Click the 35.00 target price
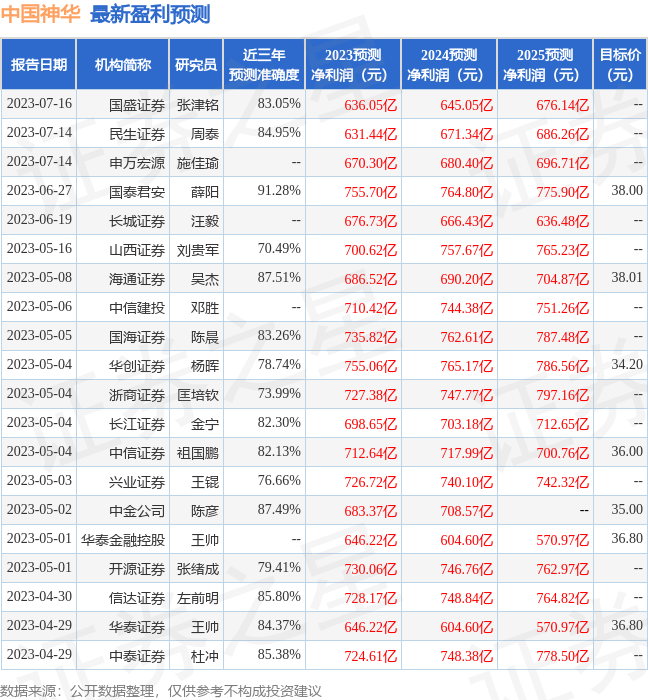Image resolution: width=648 pixels, height=700 pixels. 627,509
